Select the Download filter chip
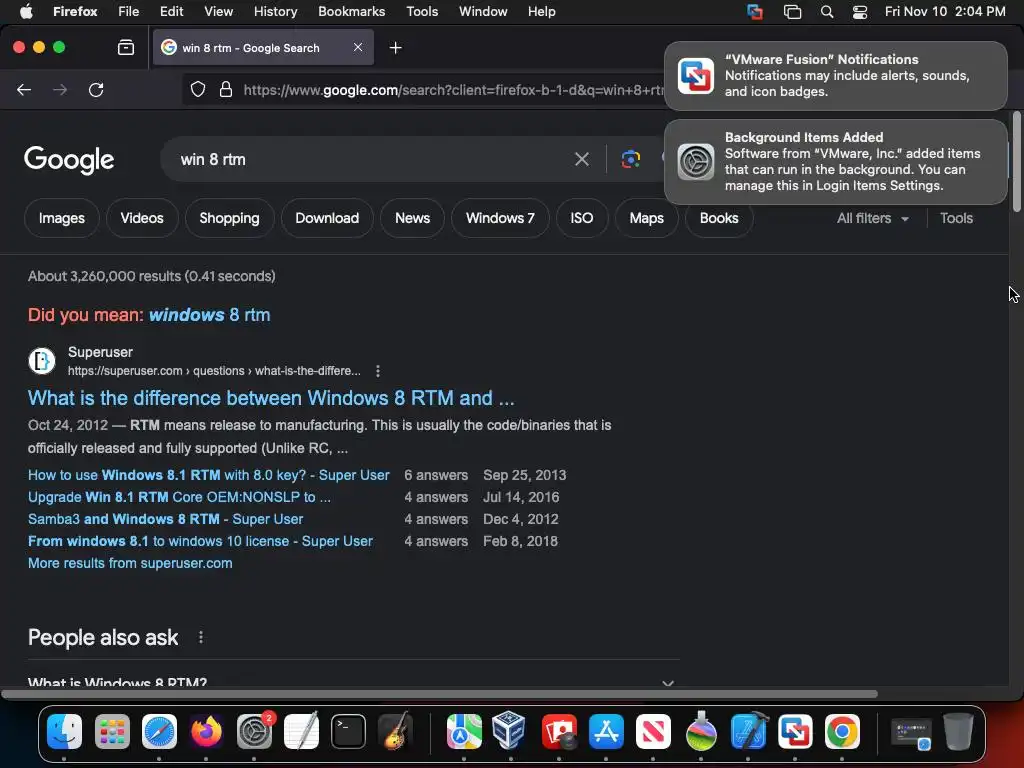Screen dimensions: 1024x768 pos(327,218)
